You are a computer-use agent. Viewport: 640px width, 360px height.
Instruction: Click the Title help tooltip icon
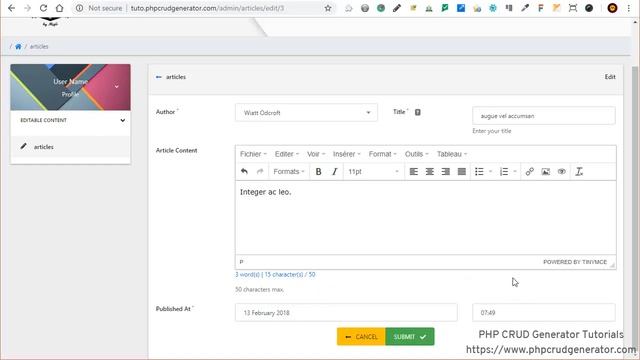click(418, 112)
